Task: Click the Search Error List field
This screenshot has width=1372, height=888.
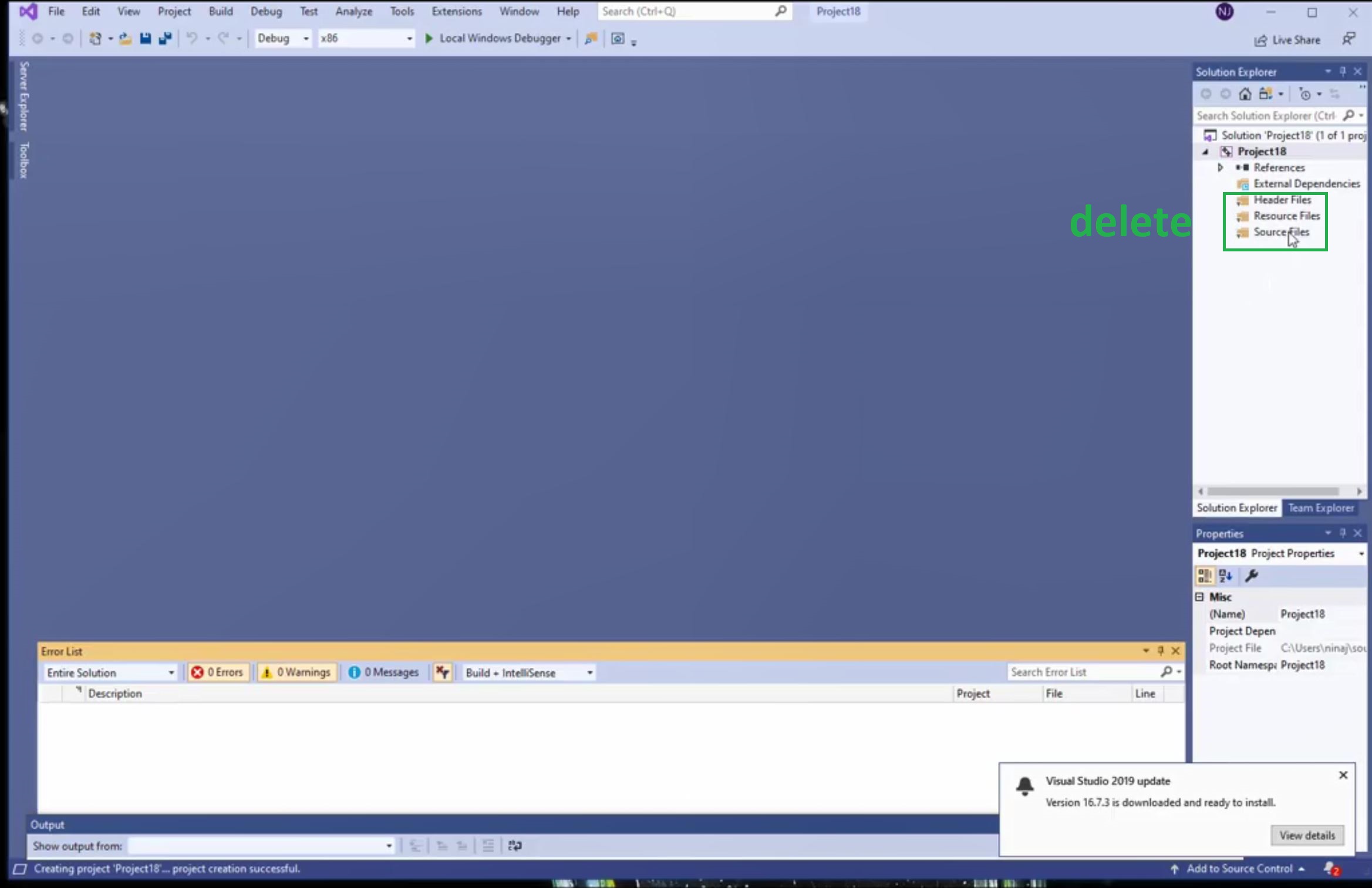Action: 1081,672
